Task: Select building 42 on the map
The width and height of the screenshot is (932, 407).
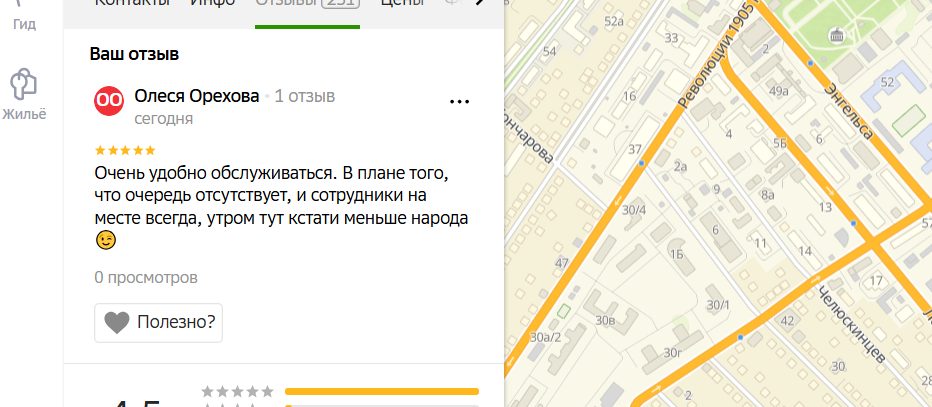Action: (x=787, y=321)
